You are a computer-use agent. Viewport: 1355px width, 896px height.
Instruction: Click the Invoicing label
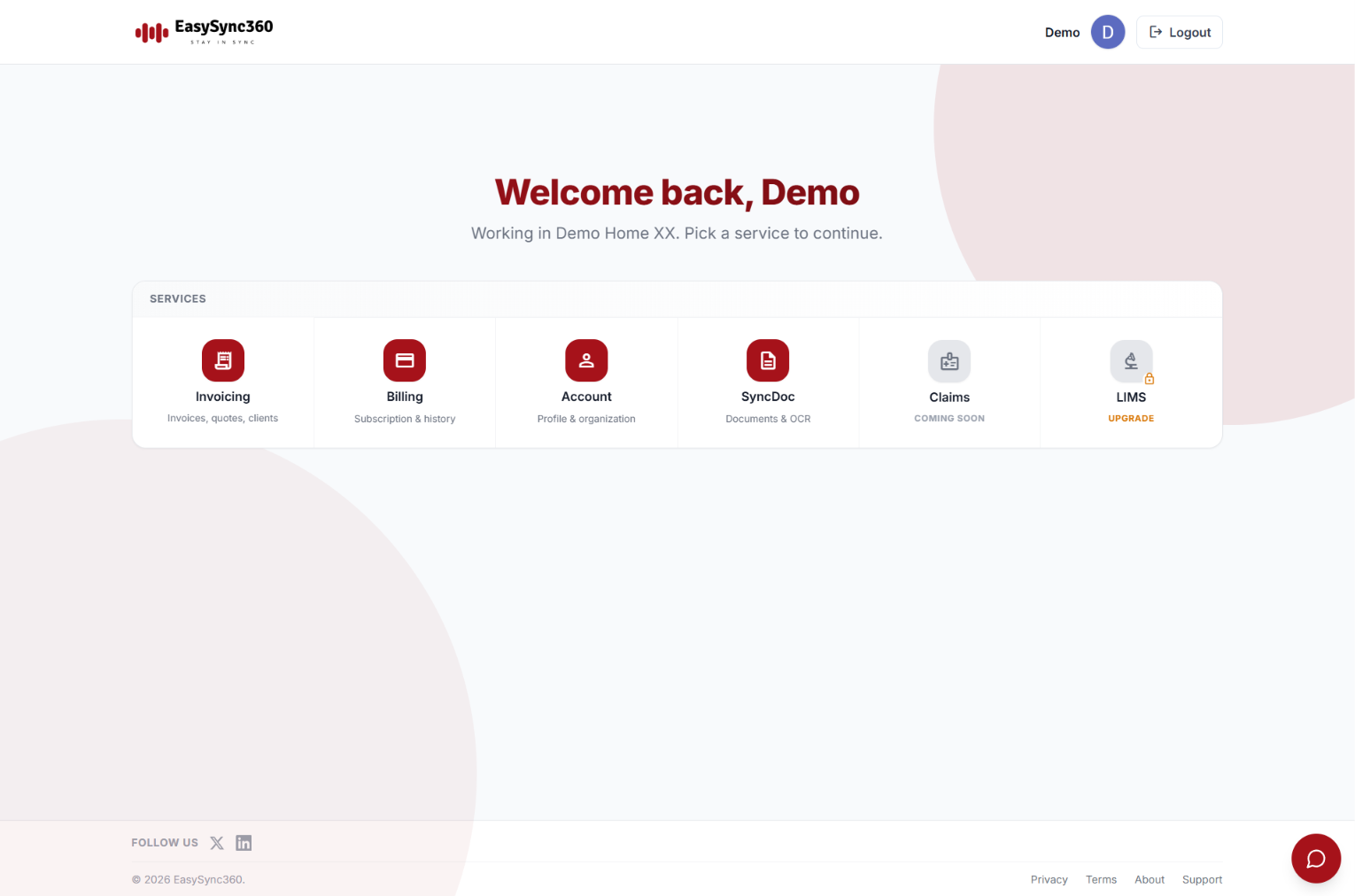pyautogui.click(x=223, y=397)
